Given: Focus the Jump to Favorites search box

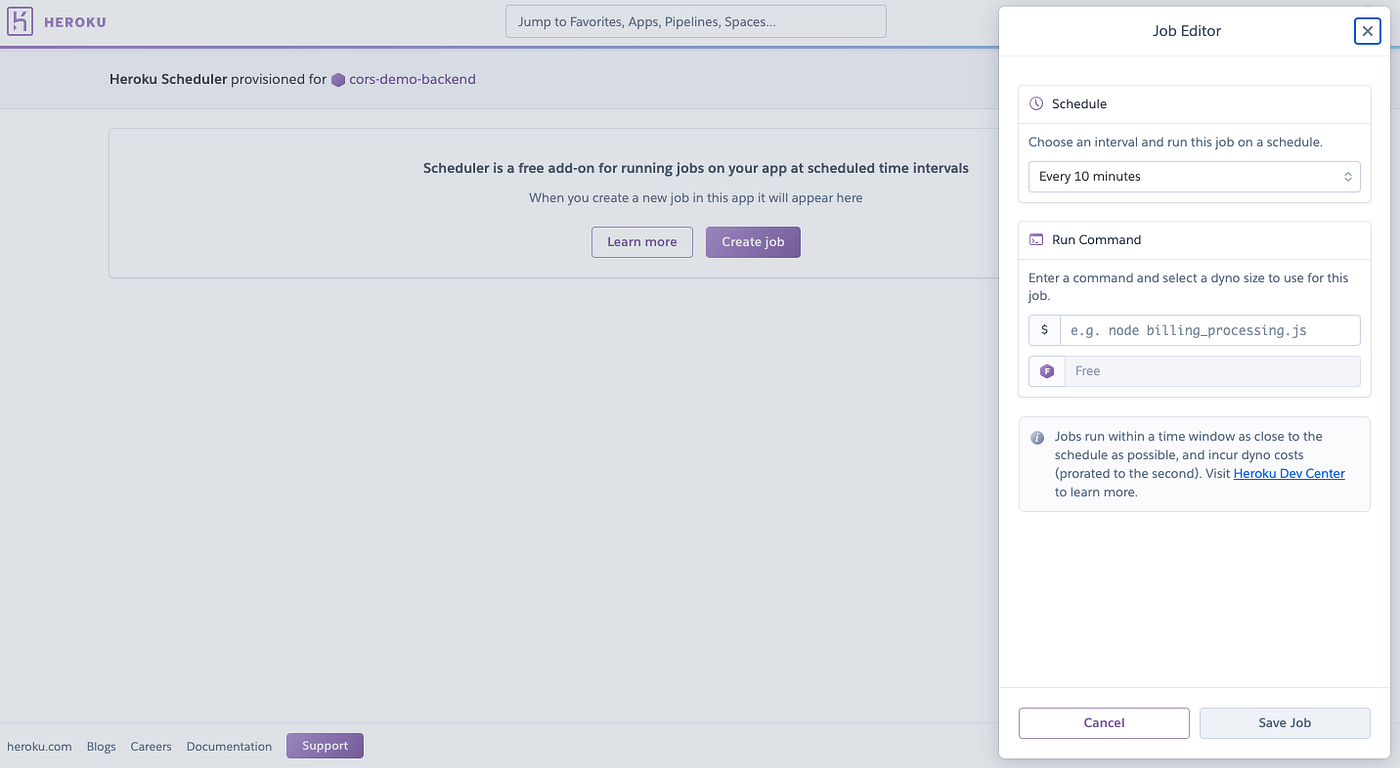Looking at the screenshot, I should pos(696,21).
